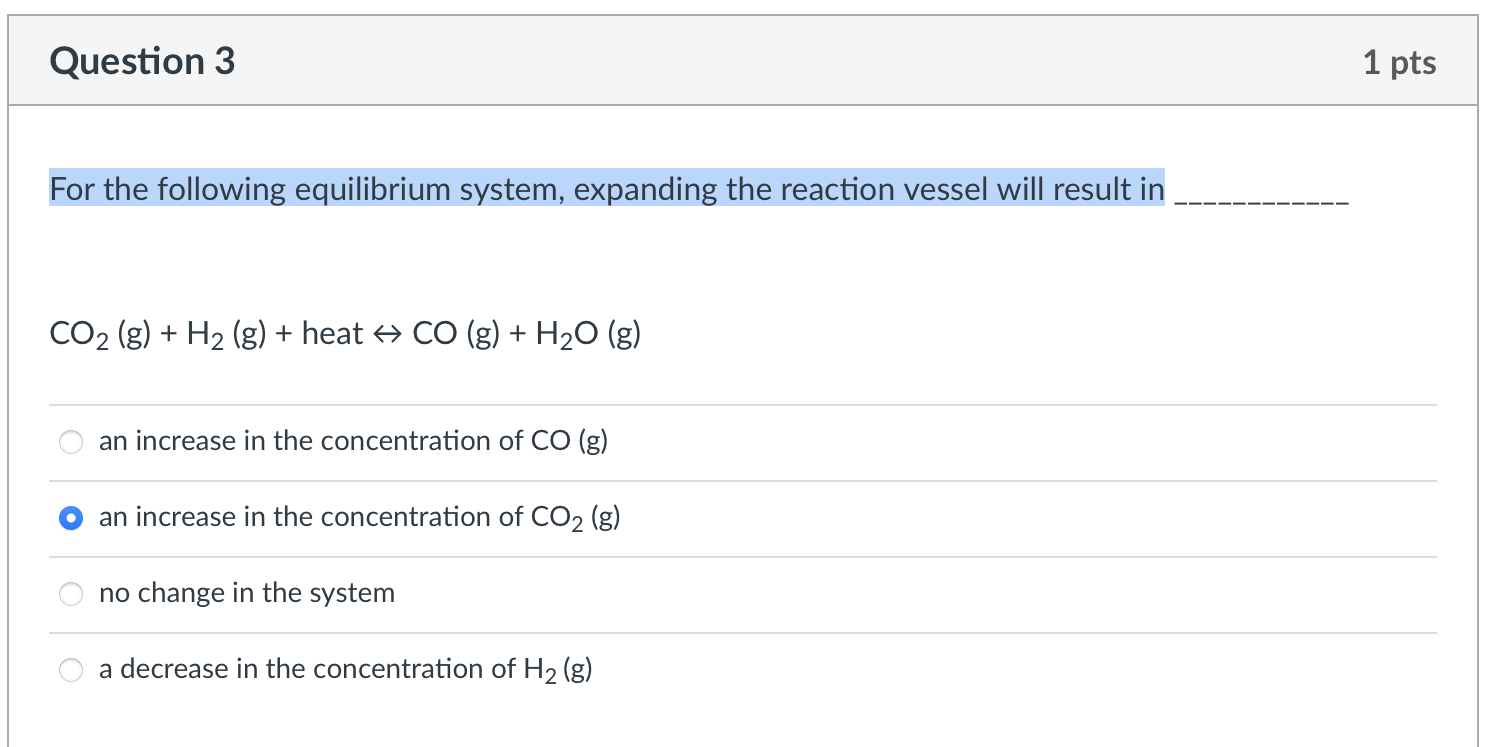
Task: Click the "Question 3" heading
Action: pos(143,62)
